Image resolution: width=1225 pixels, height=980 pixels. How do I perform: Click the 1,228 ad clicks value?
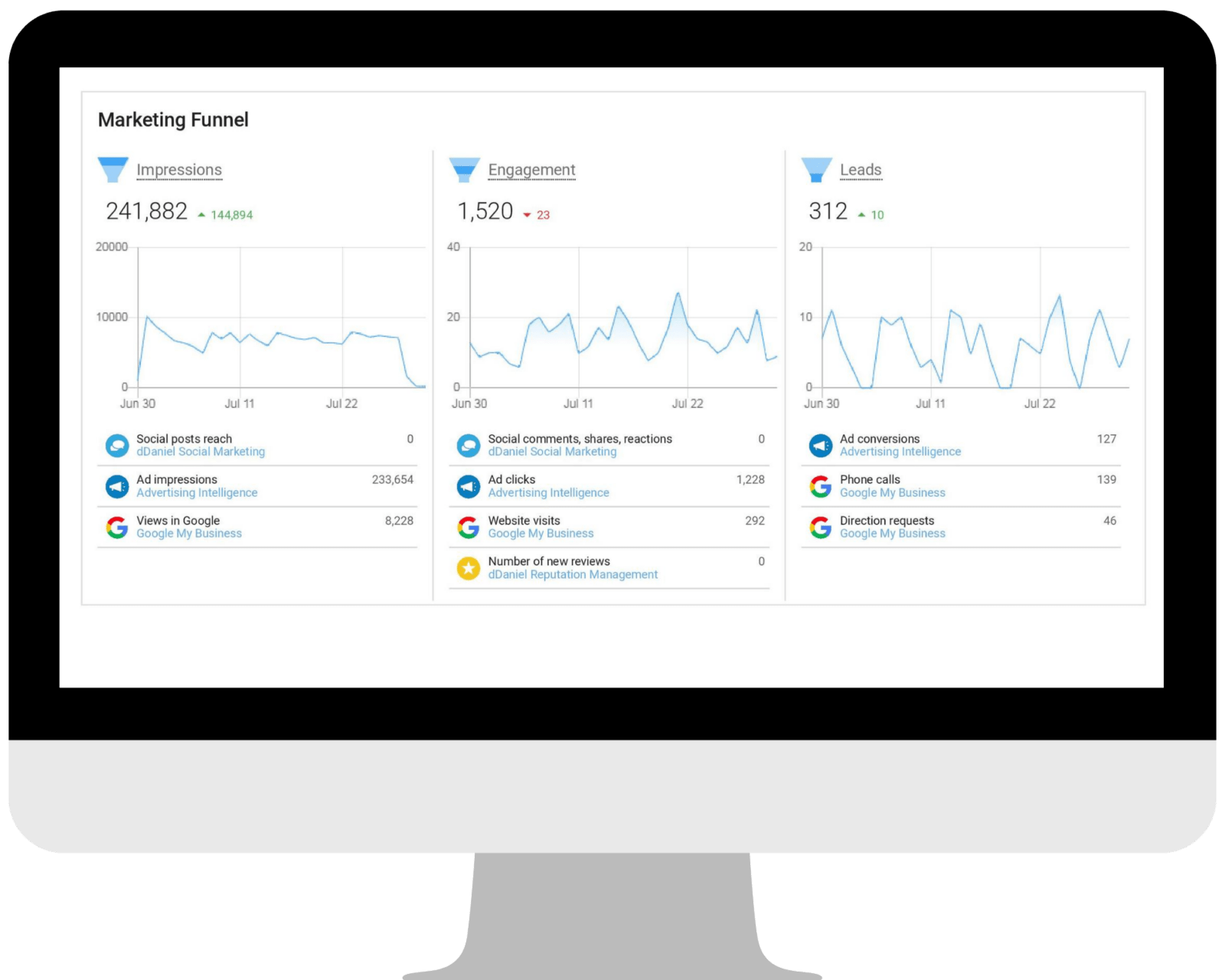[x=750, y=479]
